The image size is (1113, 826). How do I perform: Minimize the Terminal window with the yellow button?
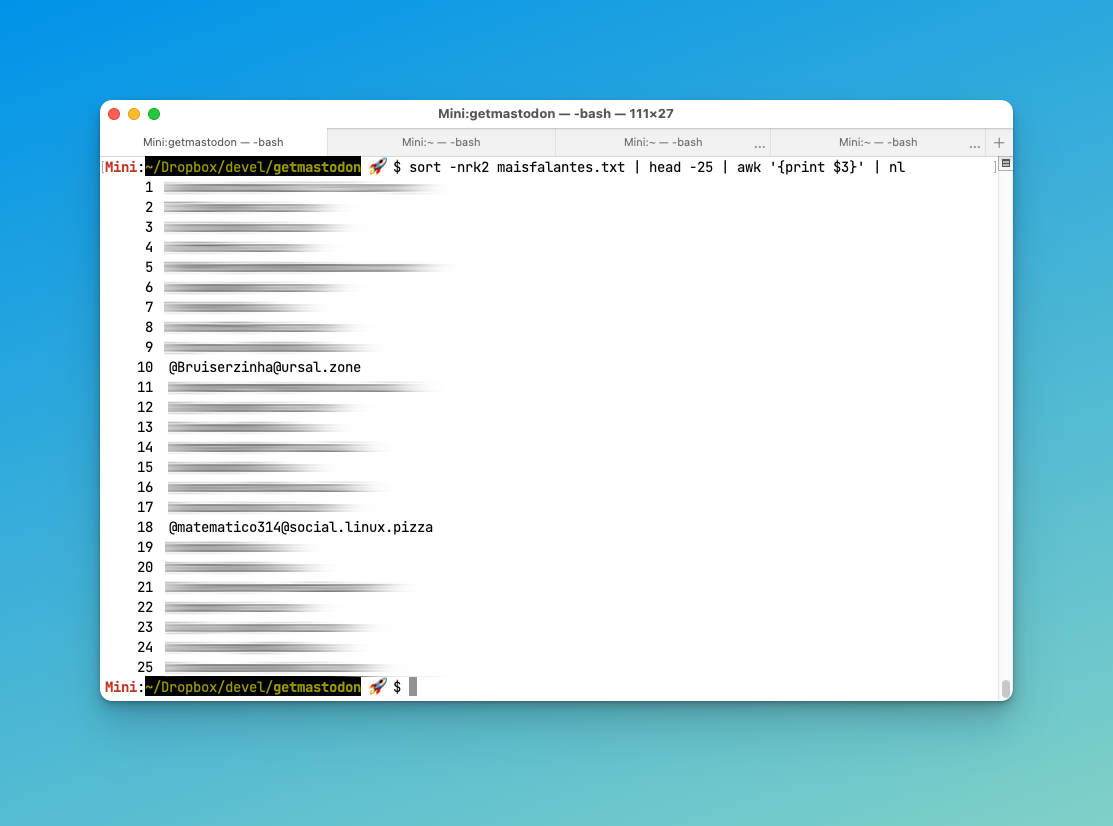pos(134,114)
